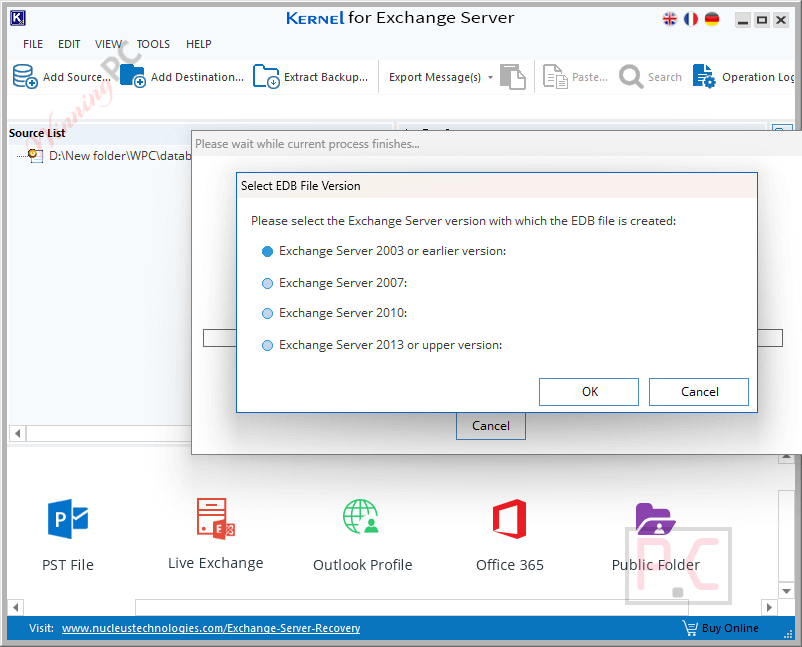The width and height of the screenshot is (802, 647).
Task: Open the nucleustechnologies.com Exchange-Server-Recovery link
Action: [211, 628]
